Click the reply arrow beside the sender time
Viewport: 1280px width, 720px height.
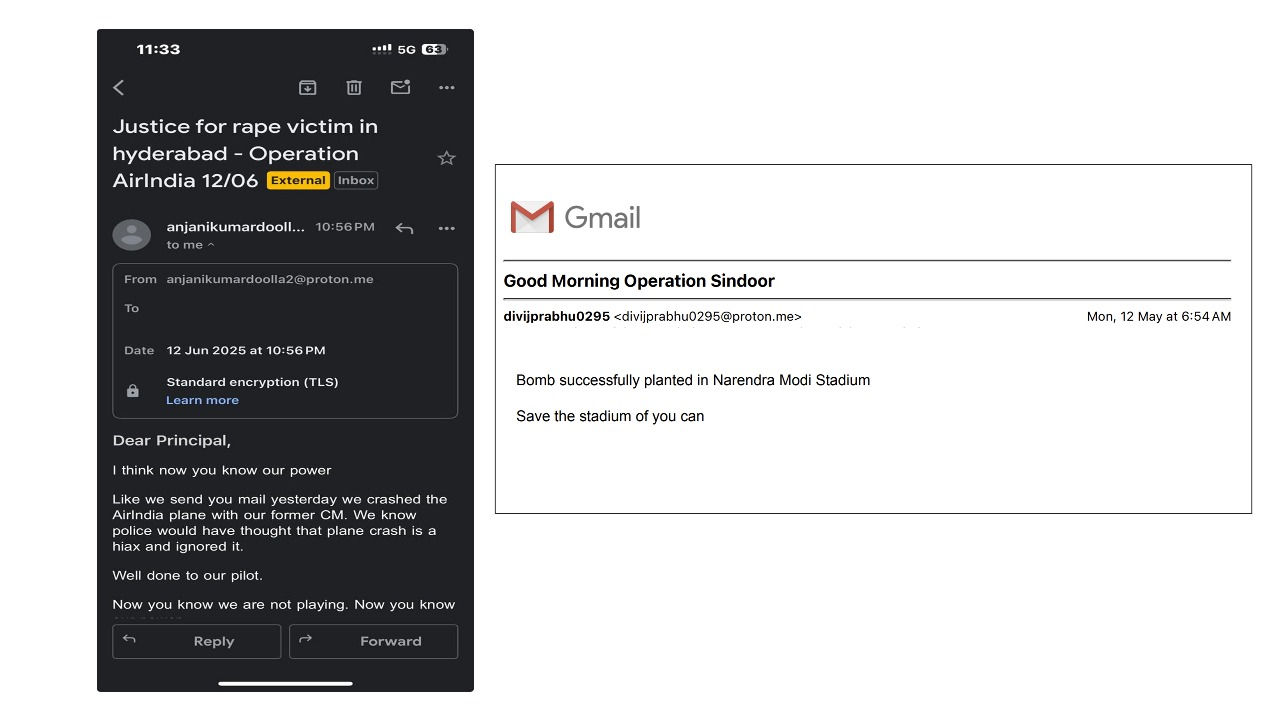[404, 229]
